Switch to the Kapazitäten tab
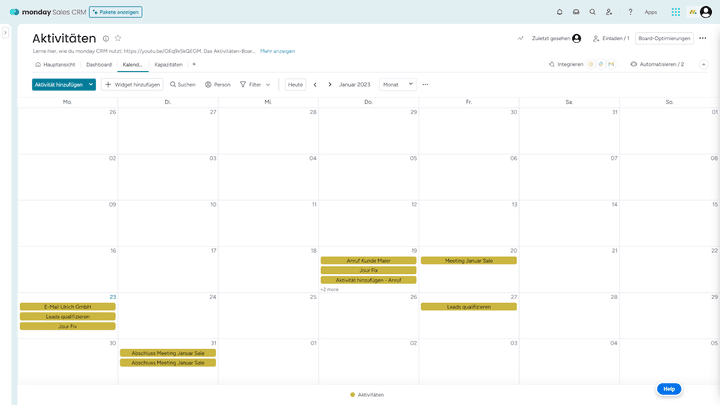This screenshot has height=405, width=720. (x=169, y=65)
